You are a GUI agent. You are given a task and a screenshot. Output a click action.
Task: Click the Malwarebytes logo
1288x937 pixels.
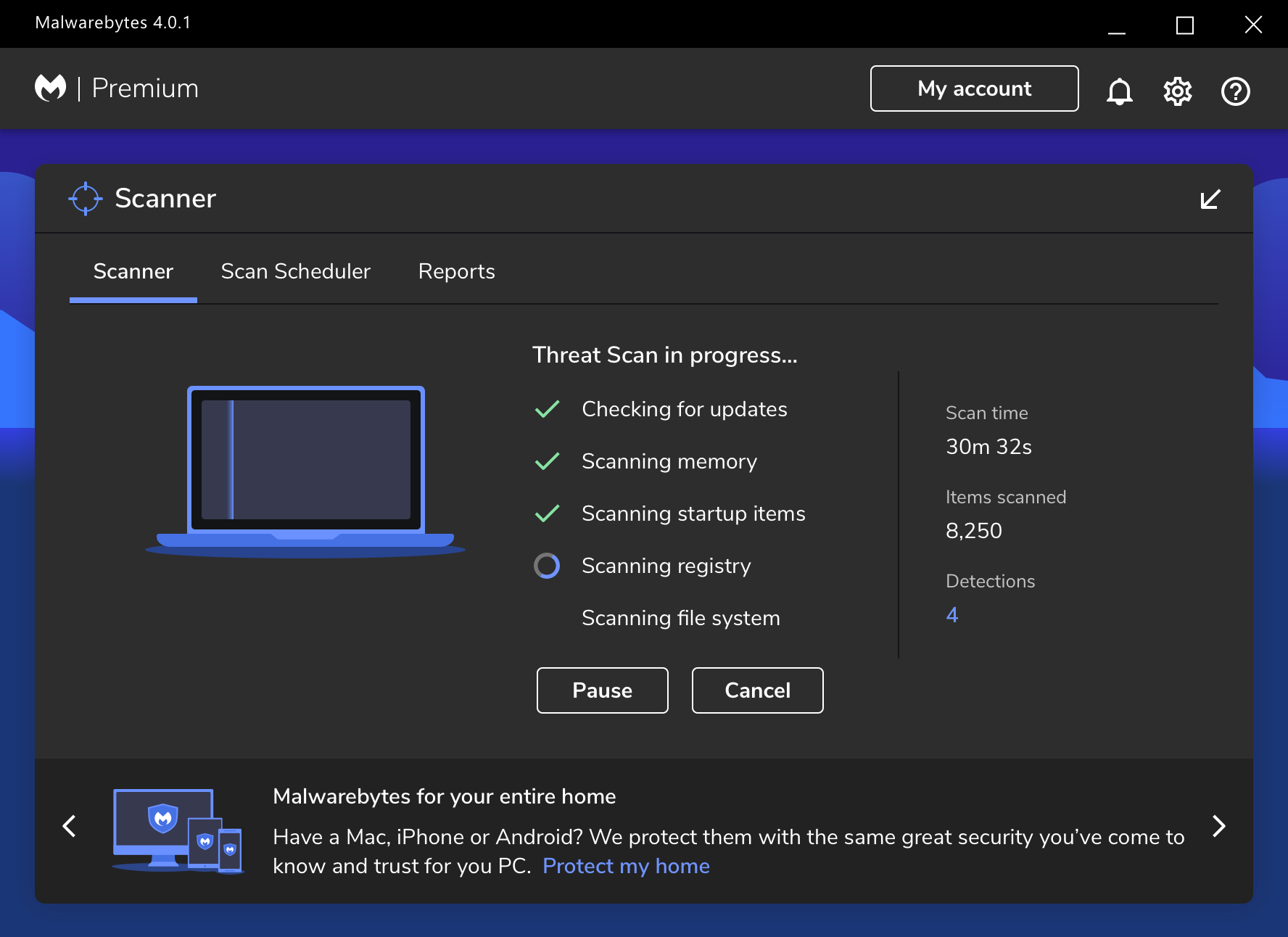coord(51,88)
